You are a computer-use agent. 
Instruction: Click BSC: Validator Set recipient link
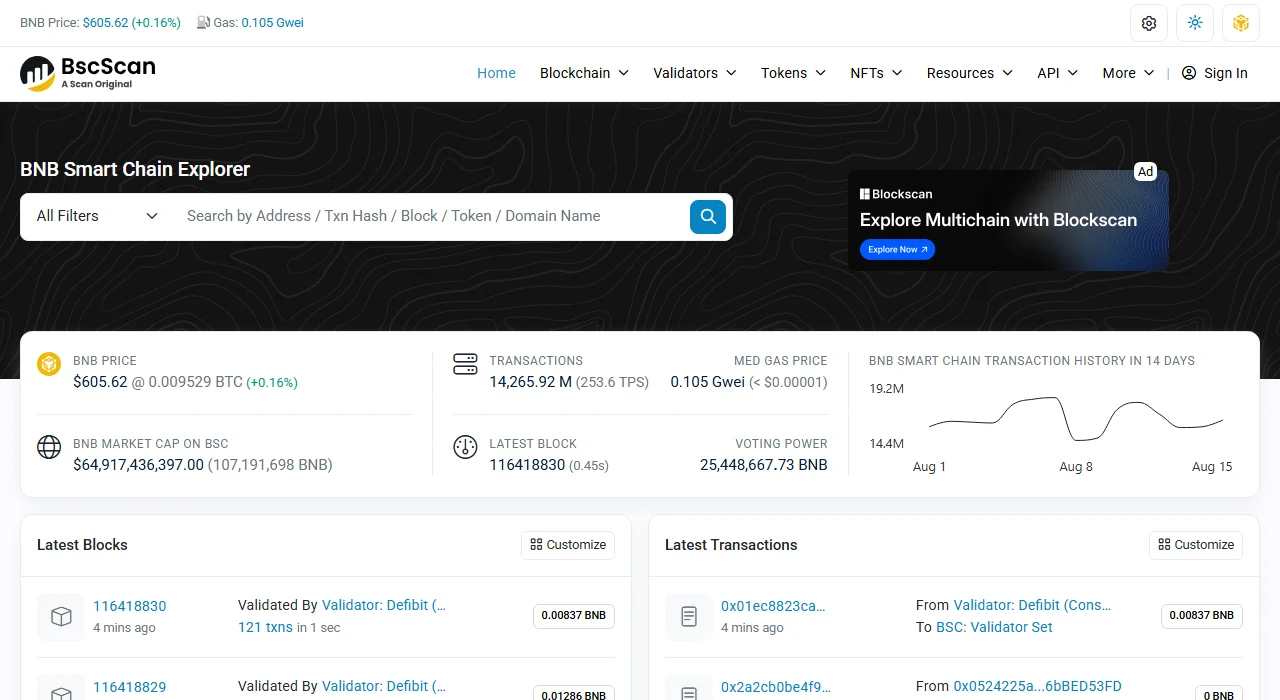click(994, 627)
